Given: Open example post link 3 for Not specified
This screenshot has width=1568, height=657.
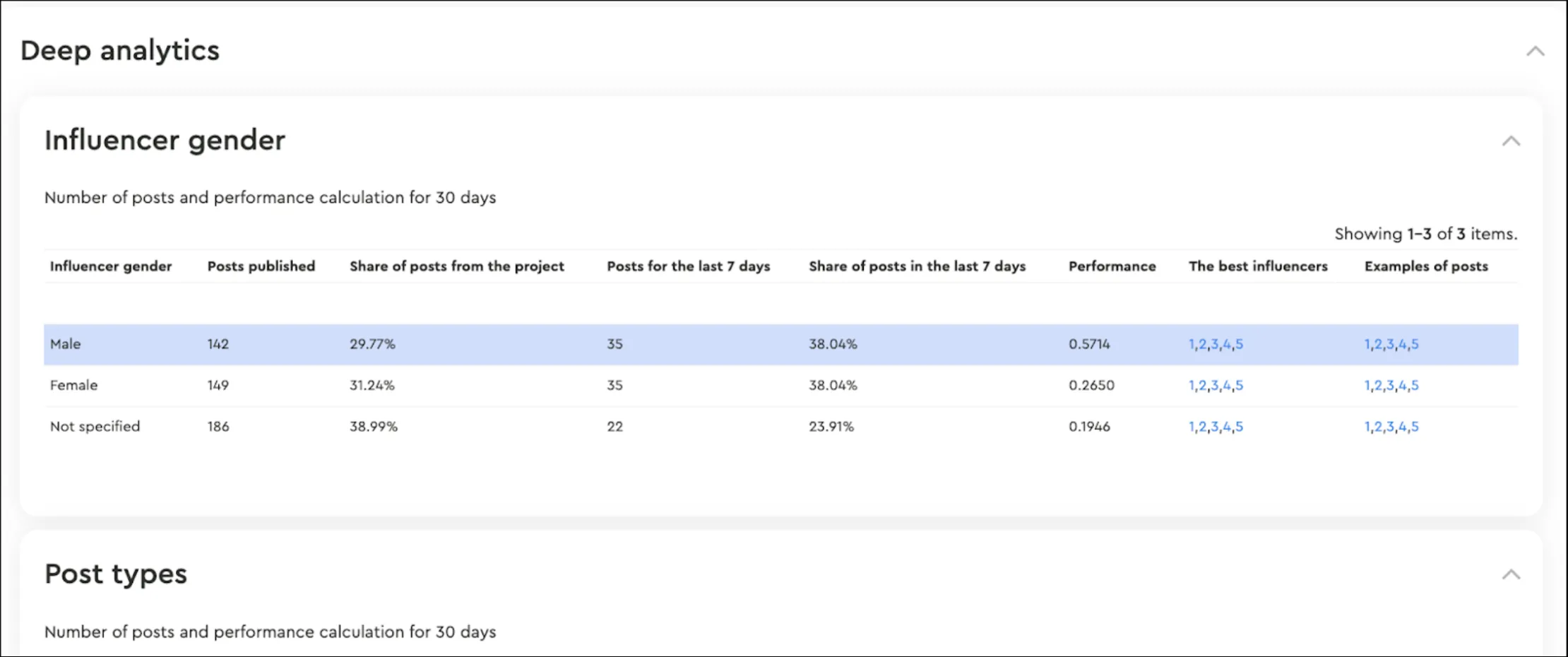Looking at the screenshot, I should coord(1390,427).
